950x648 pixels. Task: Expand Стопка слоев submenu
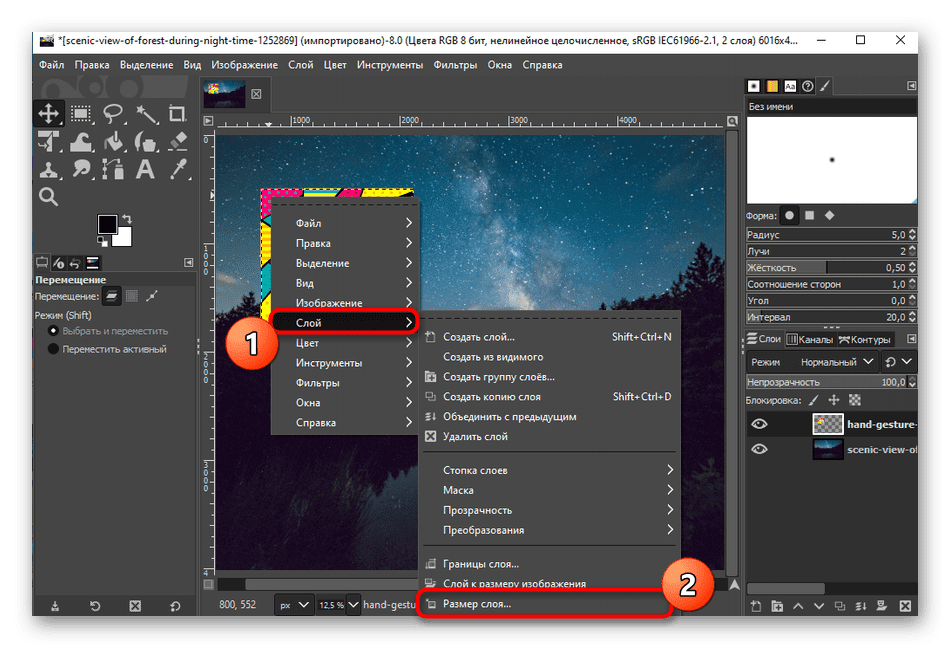coord(550,470)
